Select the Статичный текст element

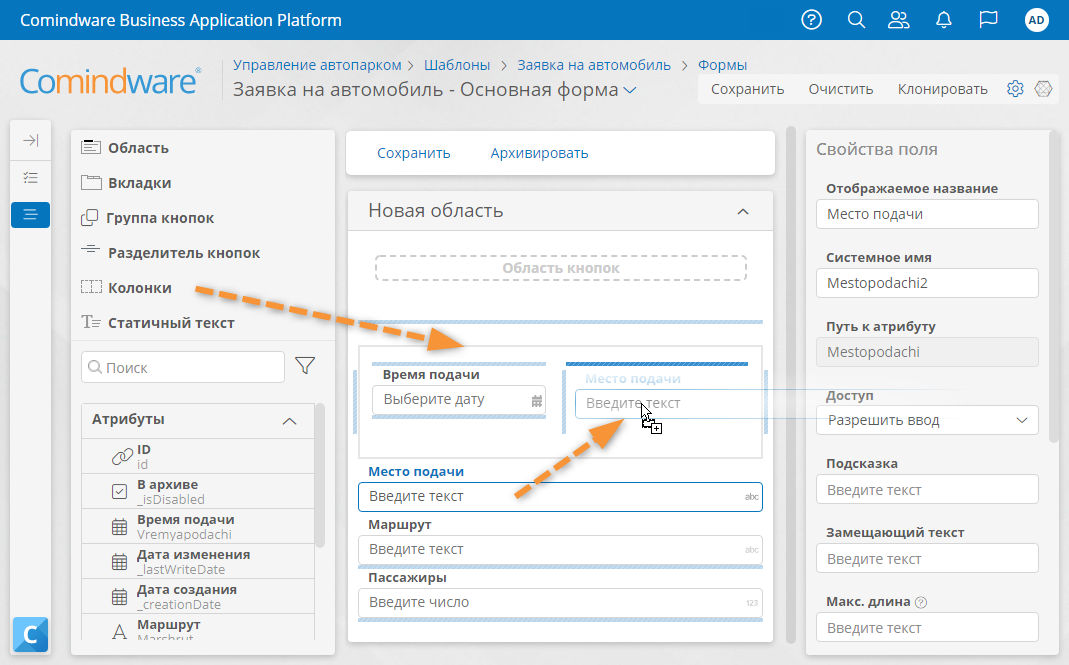pos(158,323)
